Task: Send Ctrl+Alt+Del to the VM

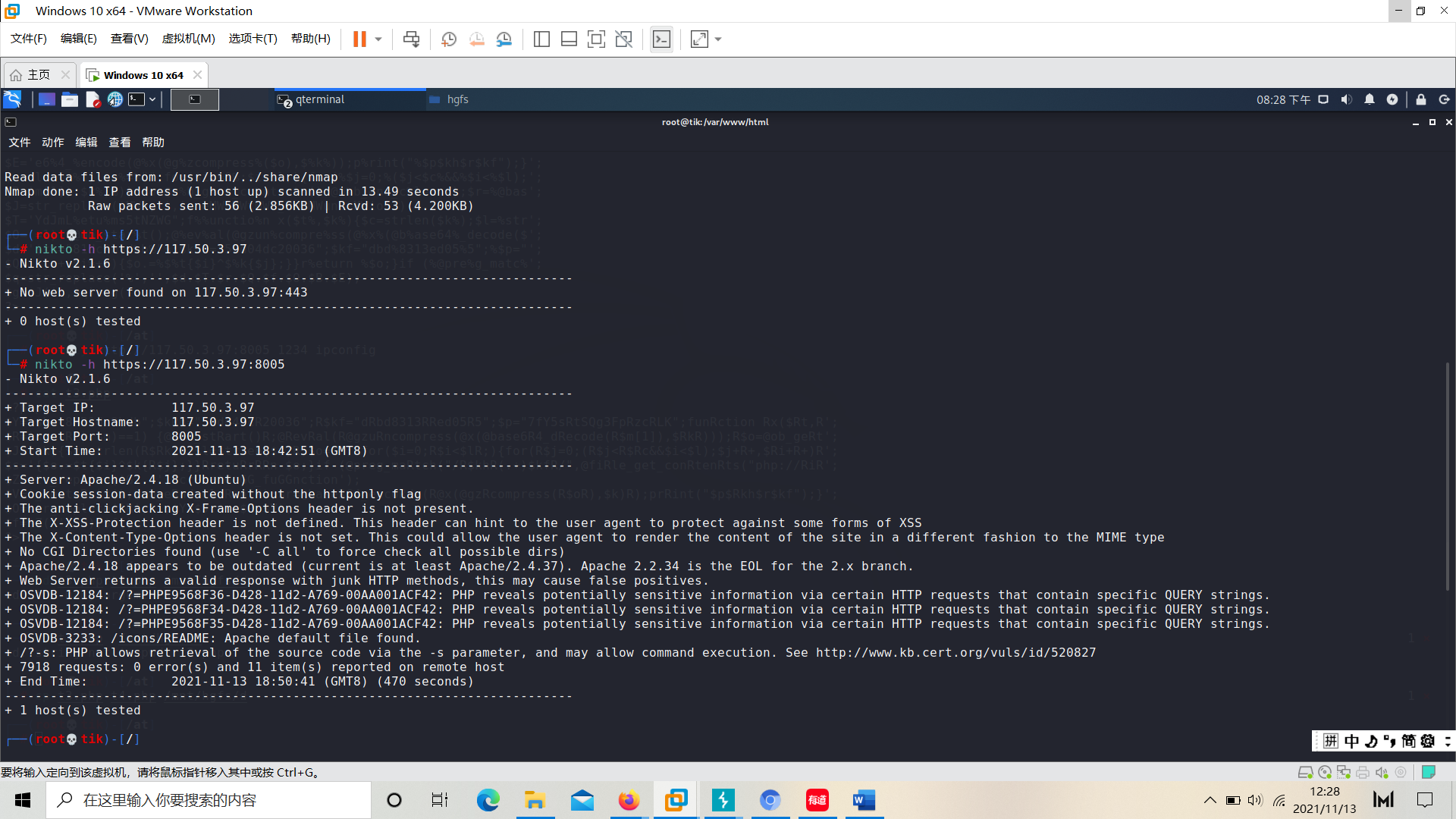Action: coord(411,39)
